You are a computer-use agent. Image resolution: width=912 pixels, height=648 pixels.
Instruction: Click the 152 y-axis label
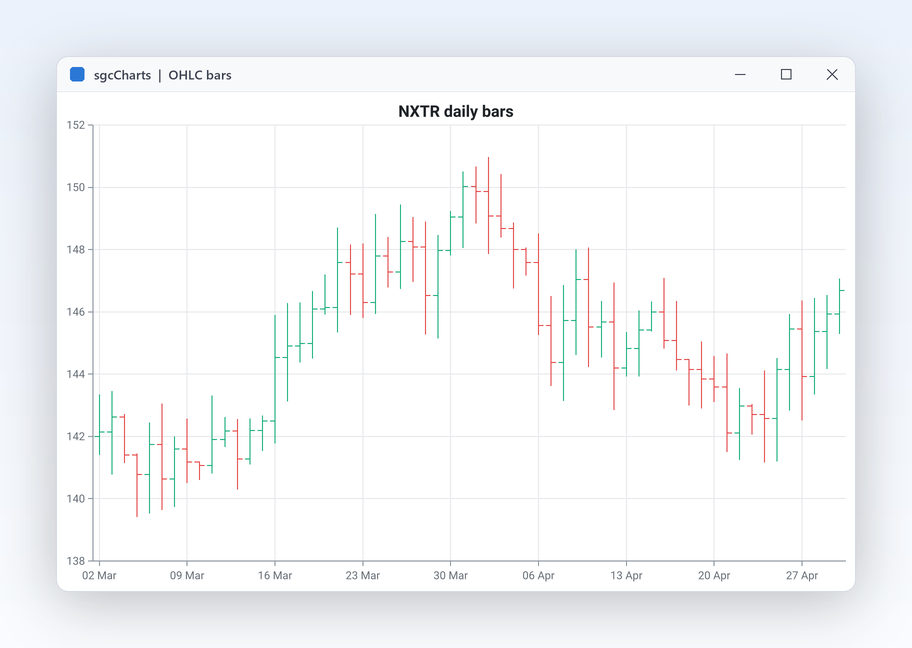tap(76, 125)
